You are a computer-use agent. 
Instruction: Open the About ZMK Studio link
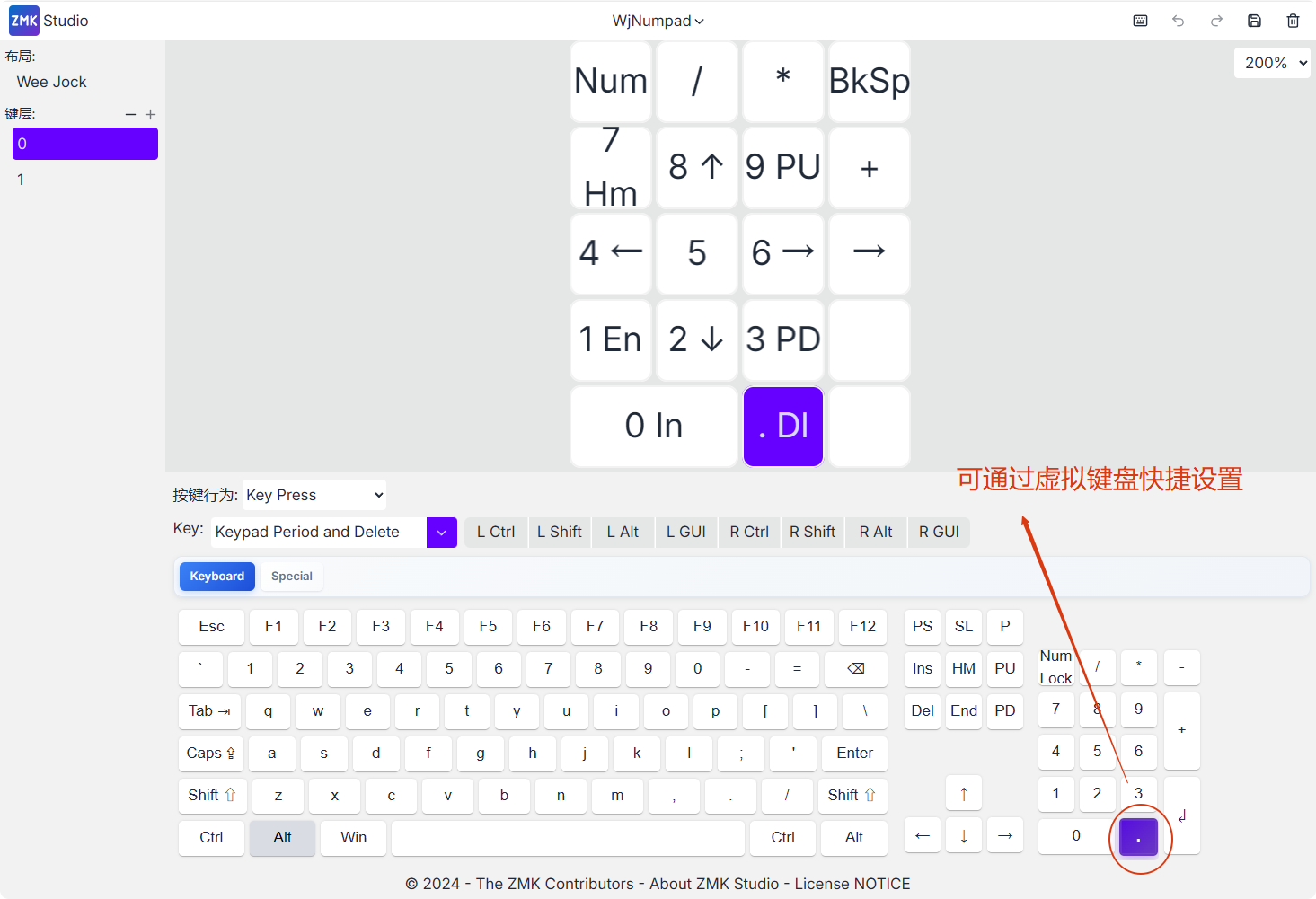(714, 884)
